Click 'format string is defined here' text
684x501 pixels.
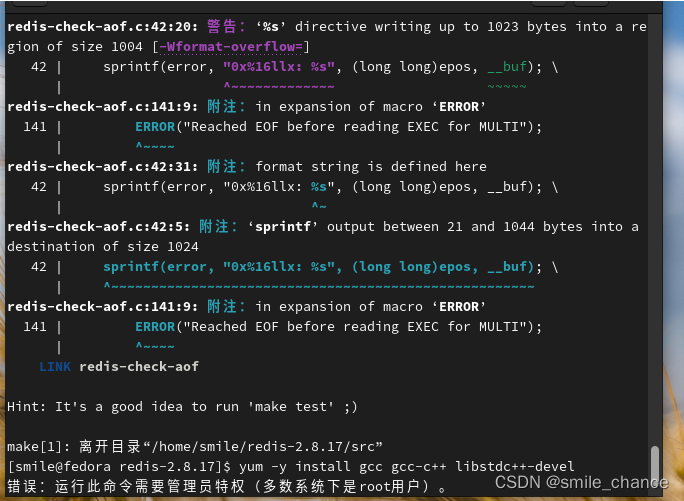click(371, 167)
